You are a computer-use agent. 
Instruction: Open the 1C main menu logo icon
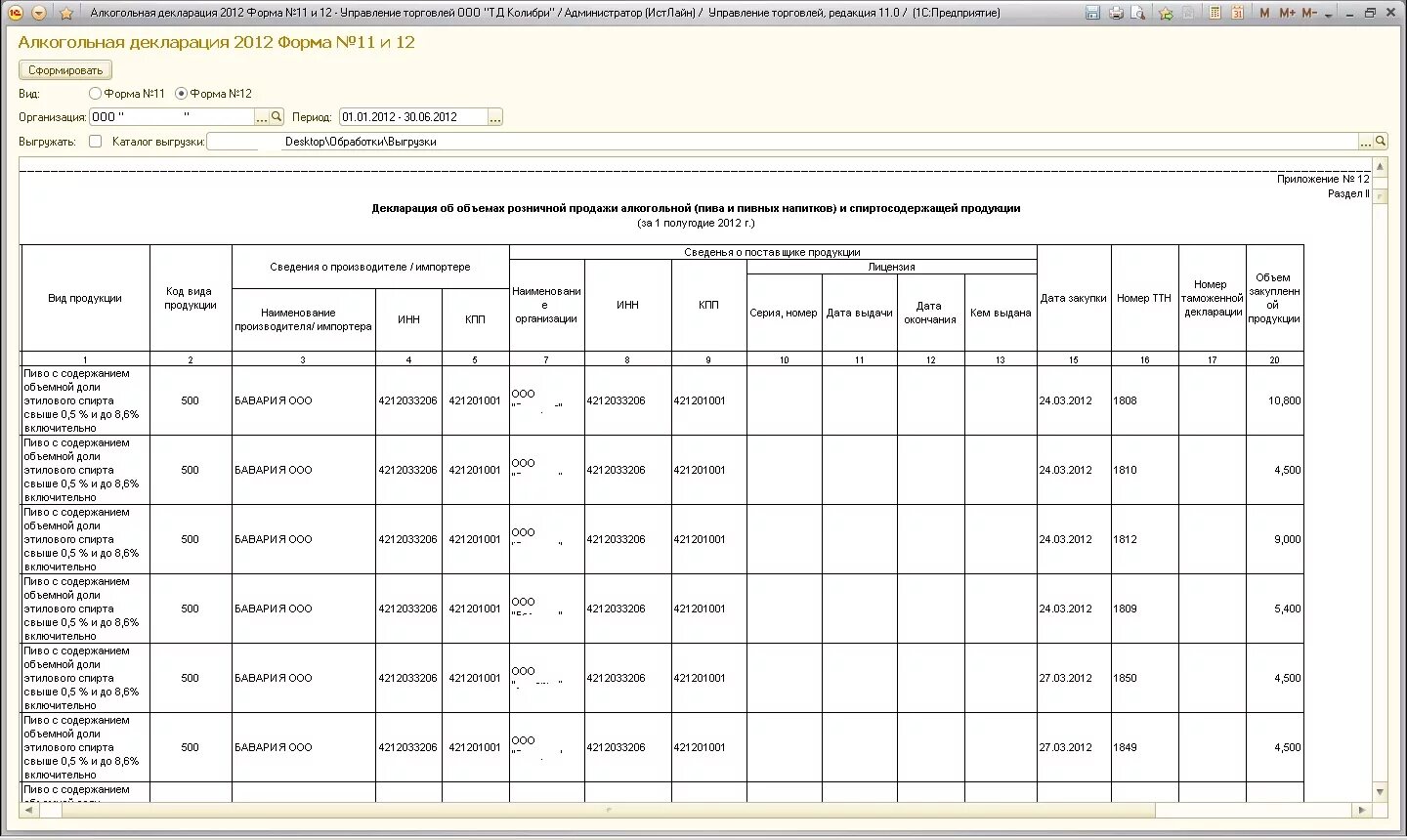coord(16,13)
